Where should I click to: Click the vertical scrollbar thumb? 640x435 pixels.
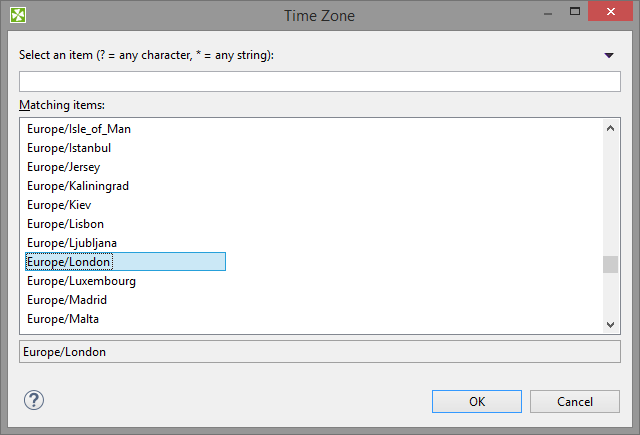pyautogui.click(x=610, y=264)
